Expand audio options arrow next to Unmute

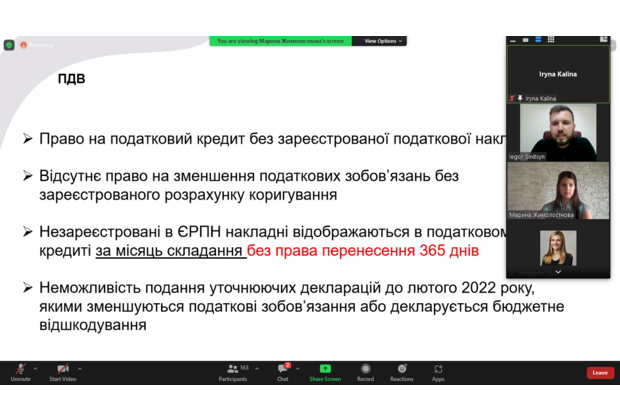coord(37,368)
